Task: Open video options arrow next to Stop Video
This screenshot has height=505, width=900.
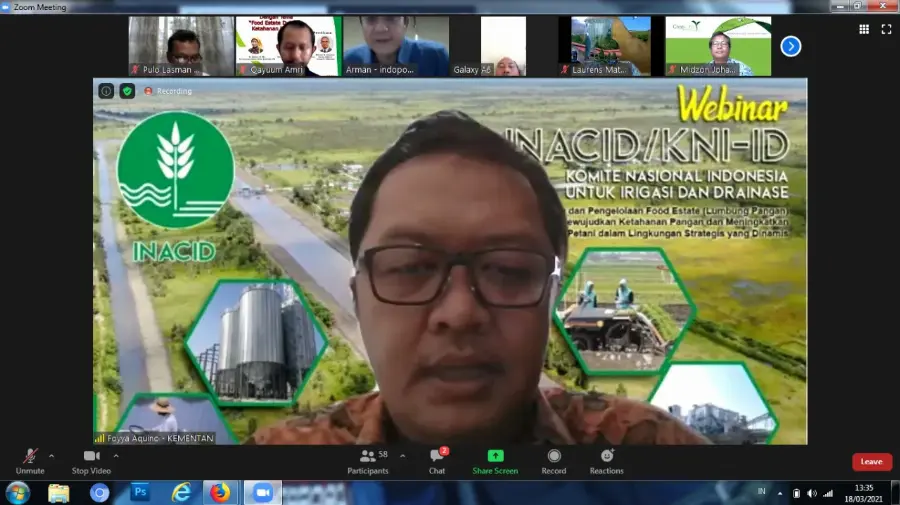Action: [116, 456]
